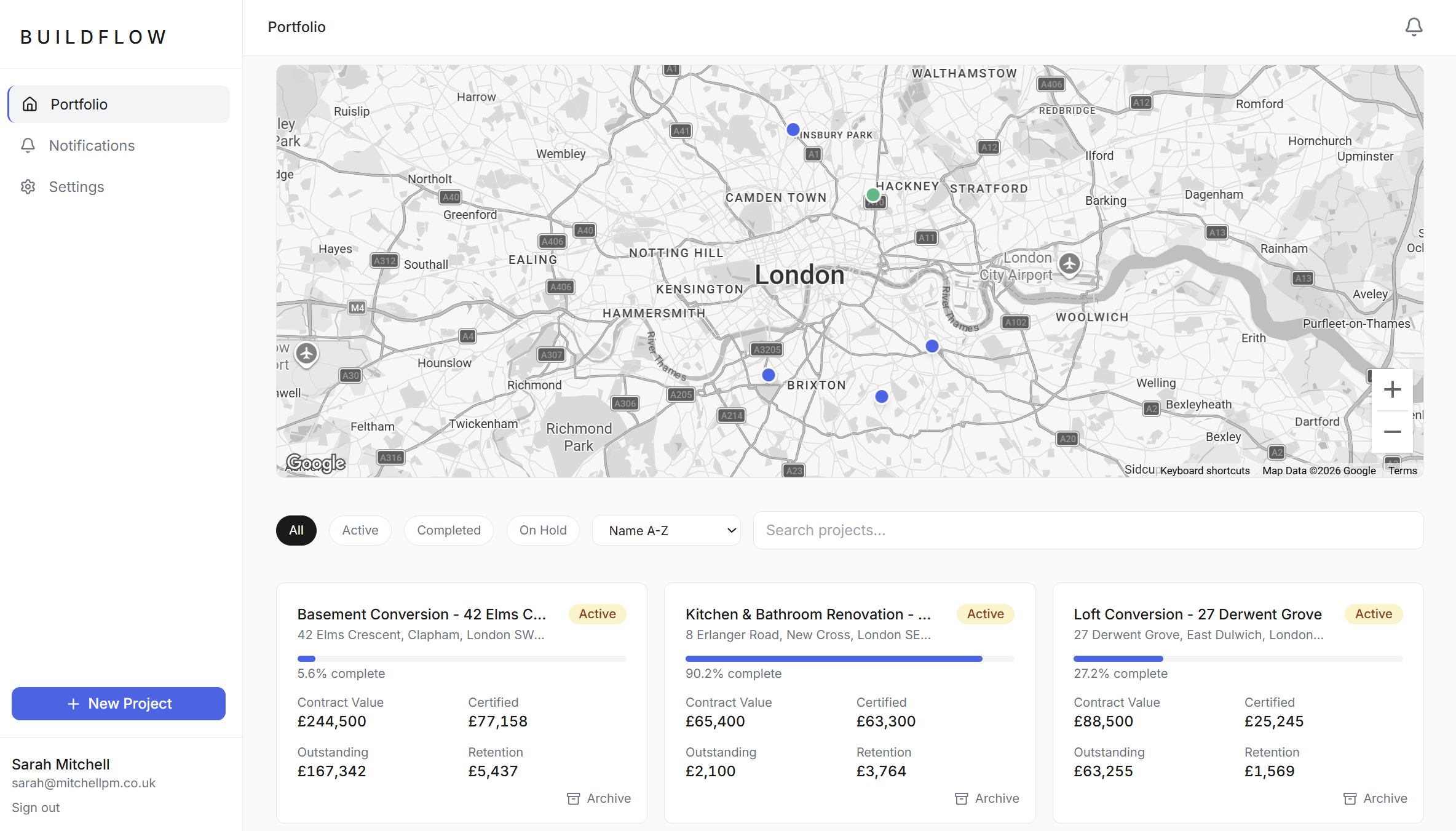
Task: Go to Settings in sidebar
Action: tap(119, 186)
